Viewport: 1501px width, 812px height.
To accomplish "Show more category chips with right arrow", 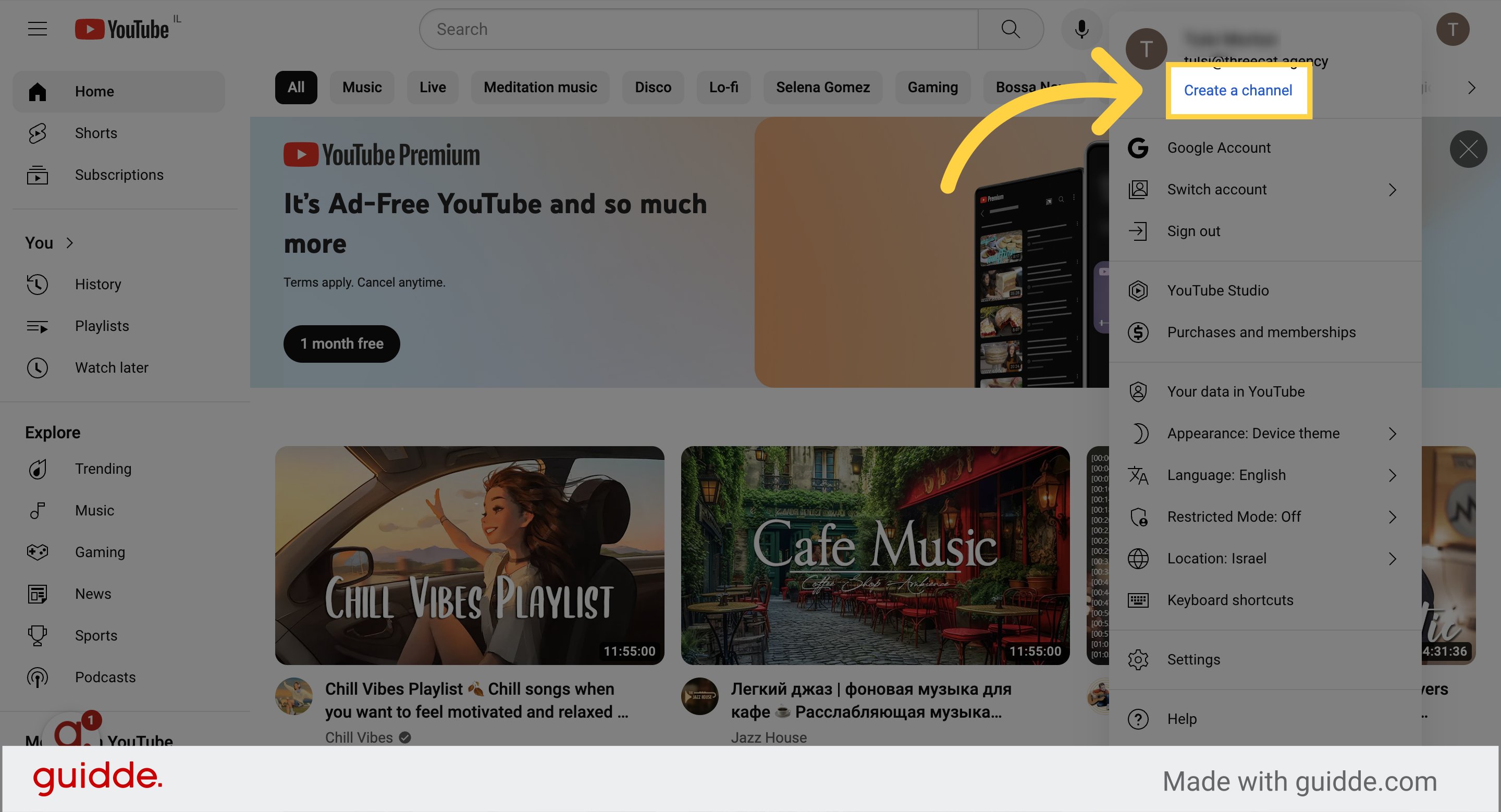I will coord(1471,88).
